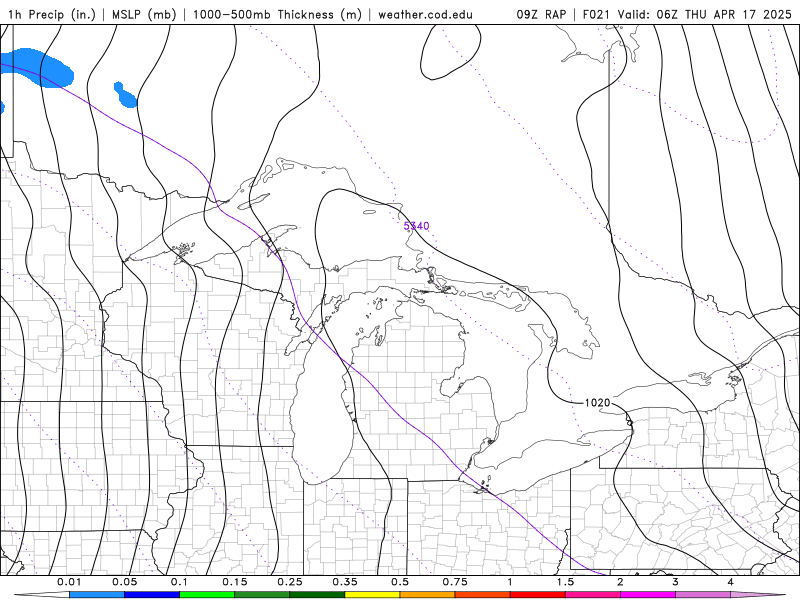This screenshot has height=600, width=800.
Task: Click the '1000-500mb Thickness (m)' header text
Action: 277,14
